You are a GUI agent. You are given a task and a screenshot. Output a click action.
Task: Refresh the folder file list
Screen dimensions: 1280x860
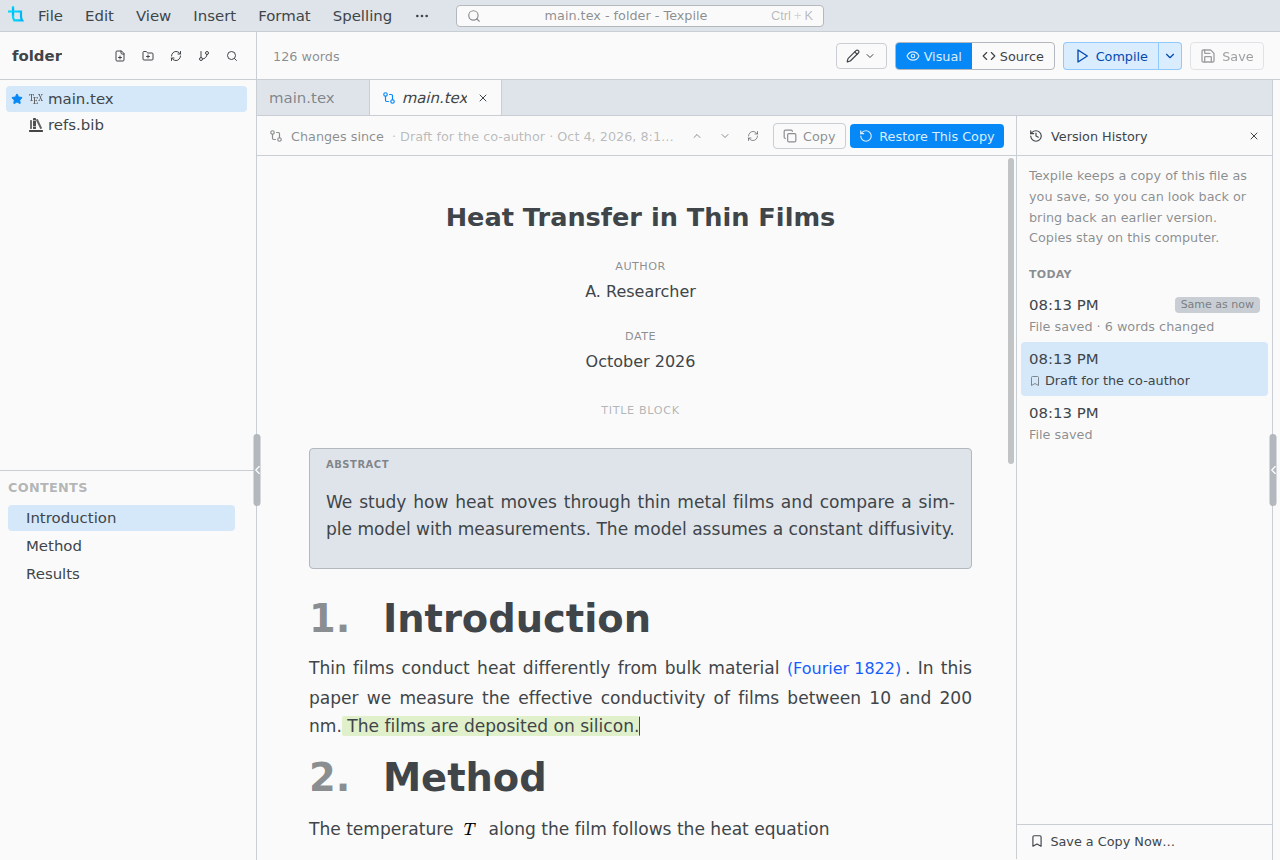click(176, 56)
